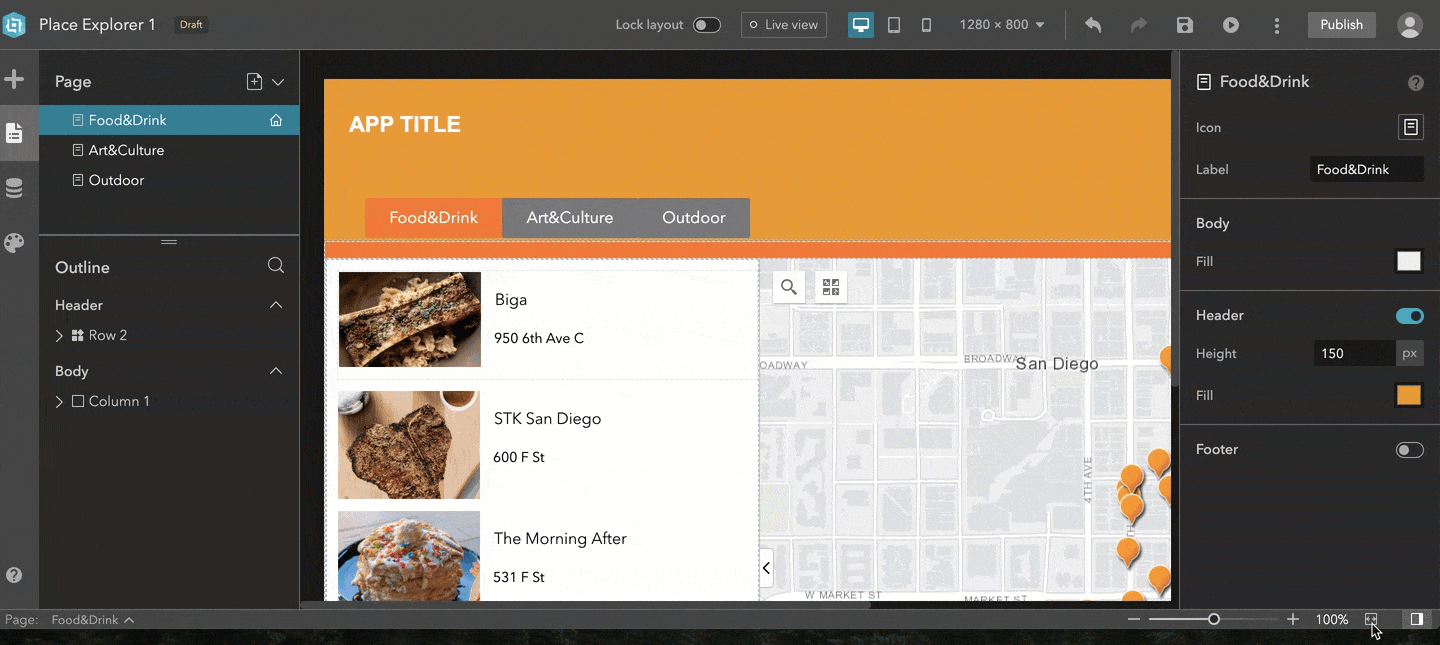Edit the Header Height value 150

pyautogui.click(x=1354, y=353)
